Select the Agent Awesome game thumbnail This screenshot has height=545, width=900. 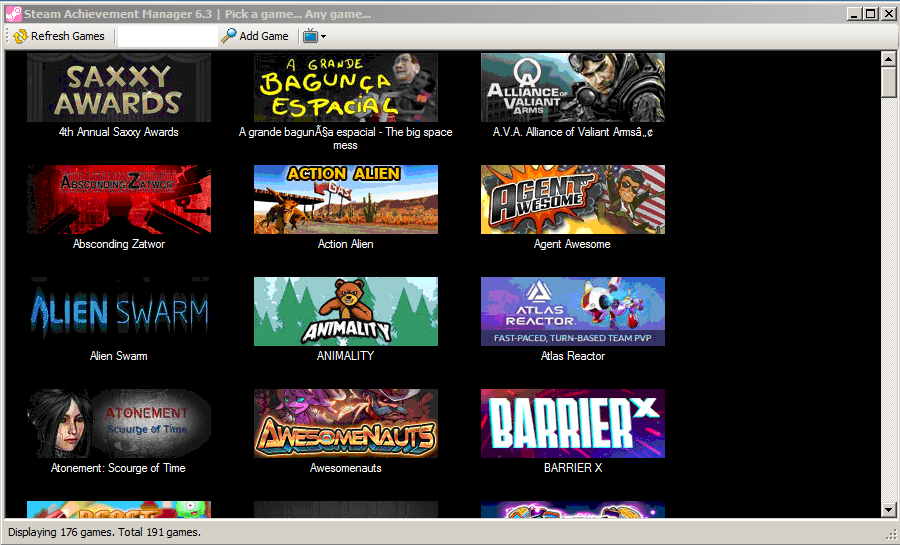coord(573,199)
